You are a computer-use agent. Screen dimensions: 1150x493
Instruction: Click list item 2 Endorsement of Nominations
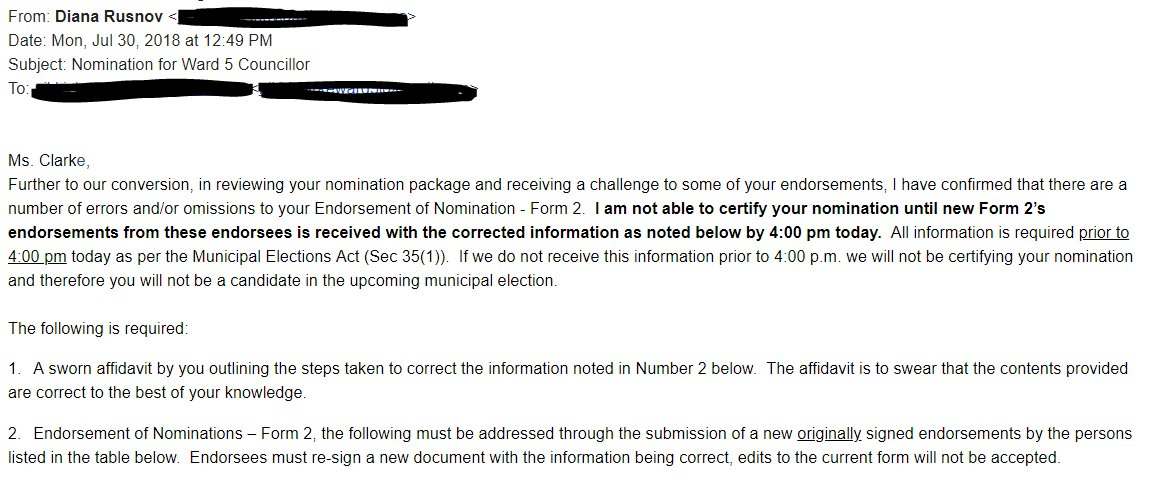point(570,445)
